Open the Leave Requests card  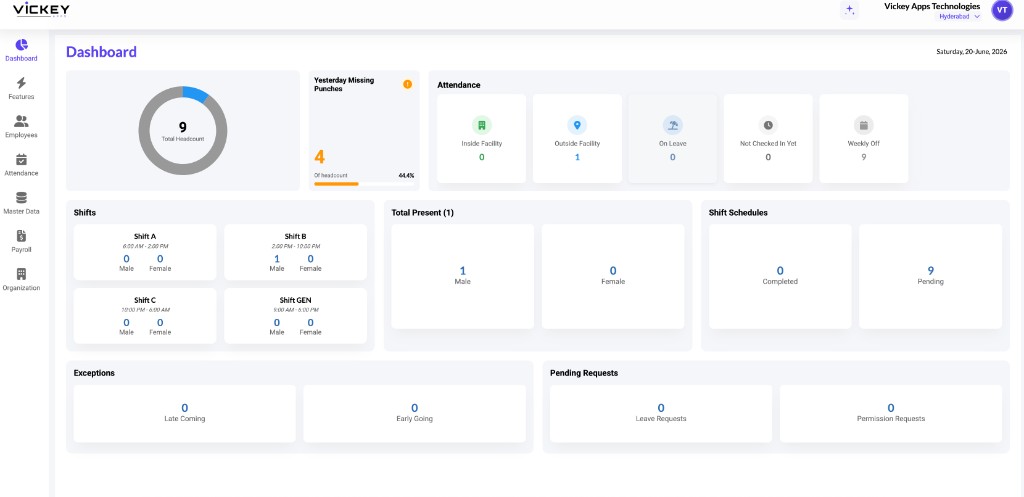pyautogui.click(x=661, y=413)
